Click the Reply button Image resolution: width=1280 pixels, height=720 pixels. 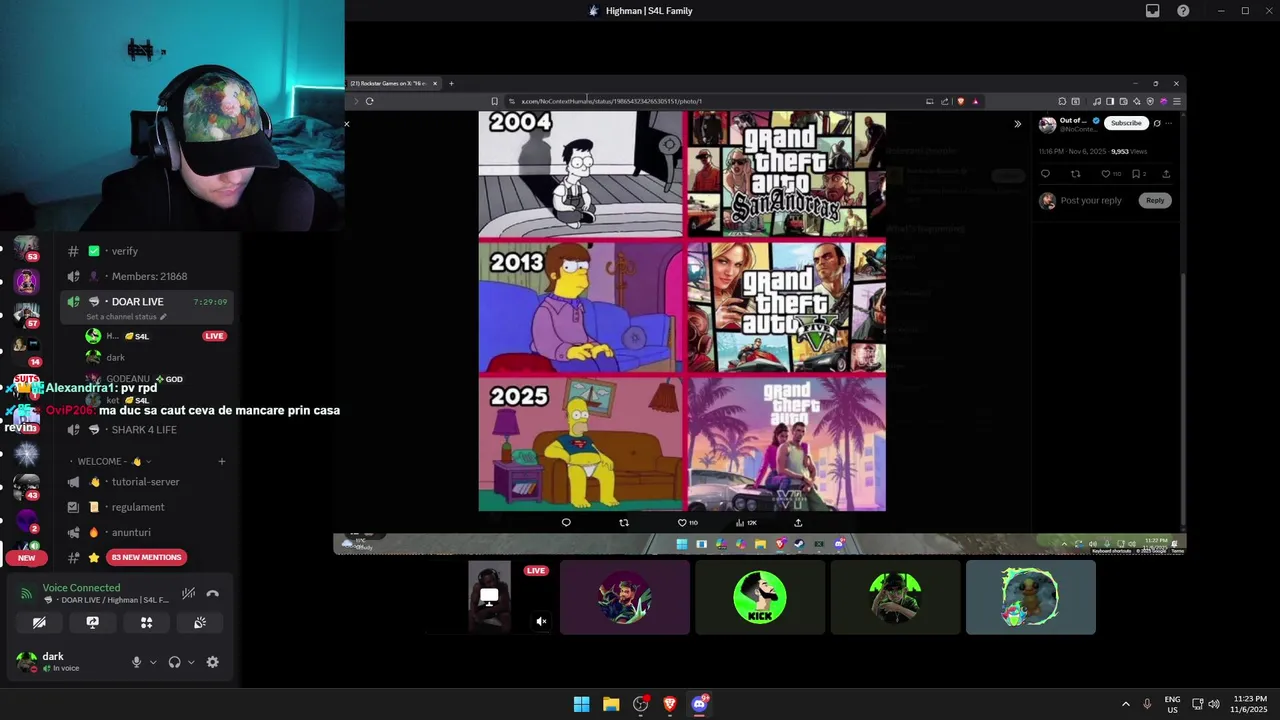point(1155,200)
